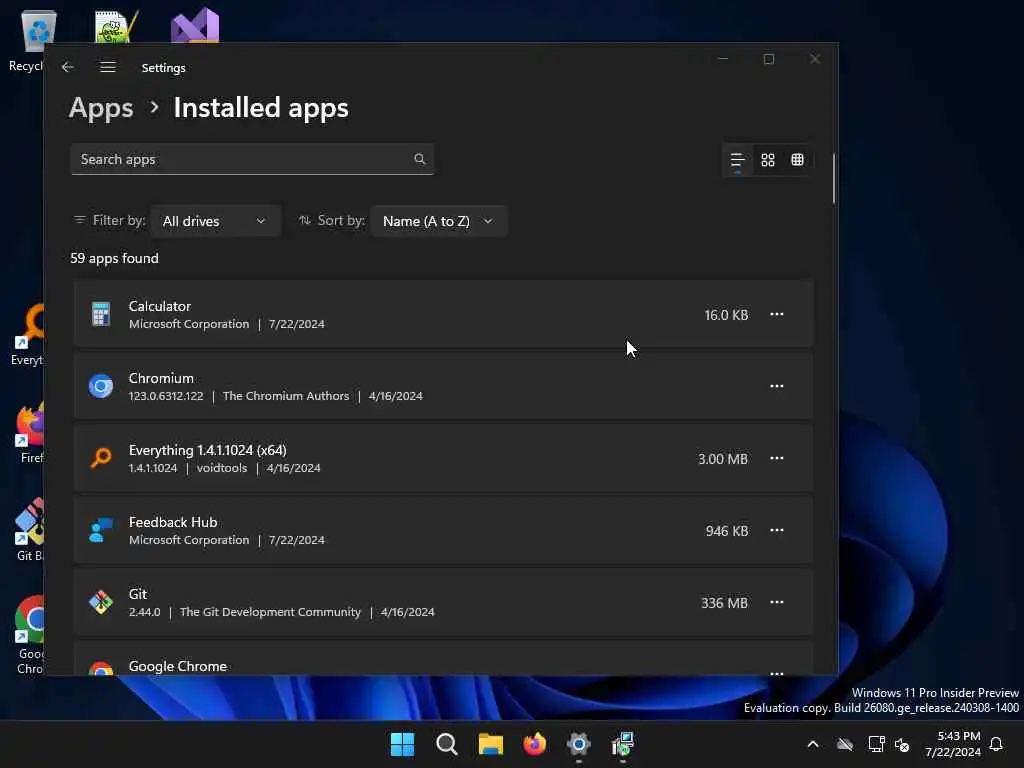Select the Everything desktop shortcut
The width and height of the screenshot is (1024, 768).
[x=29, y=334]
